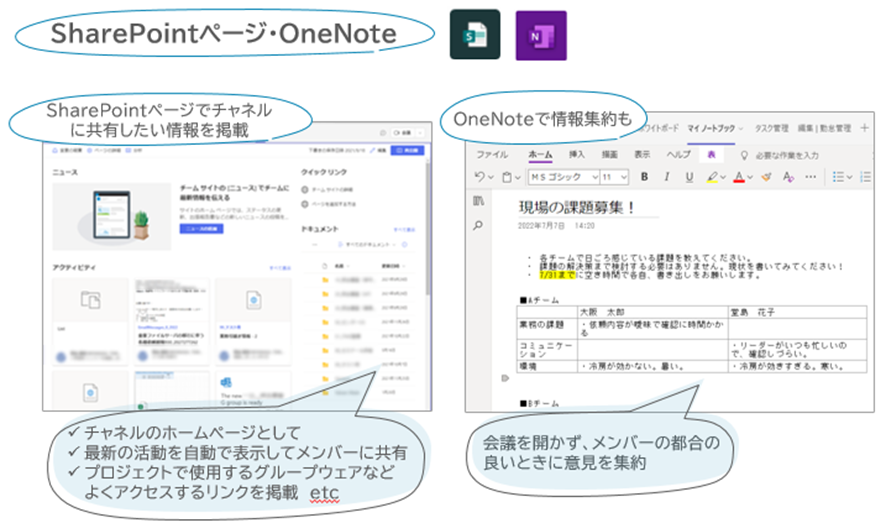Apply the yellow highlighter pen
Viewport: 886px width, 523px height.
click(712, 177)
